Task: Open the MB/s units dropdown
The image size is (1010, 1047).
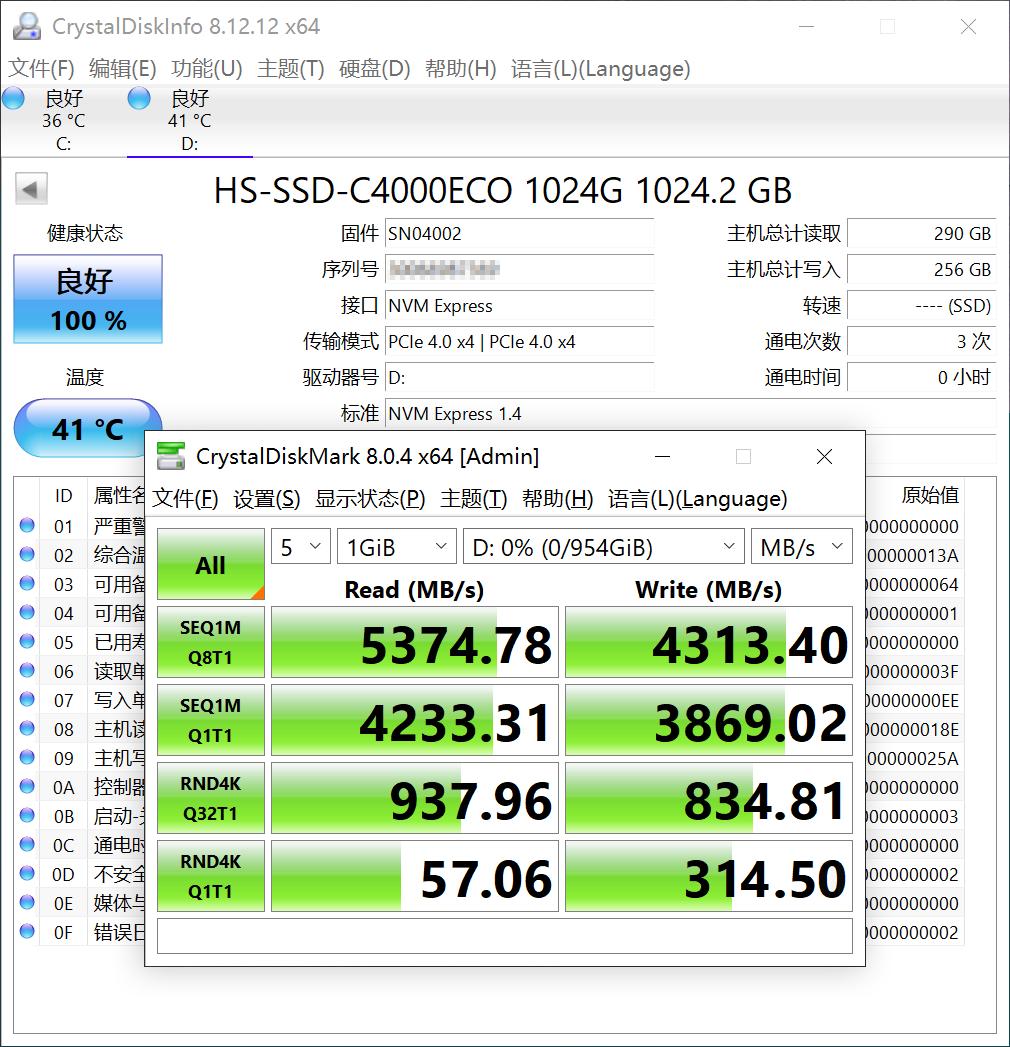Action: click(802, 546)
